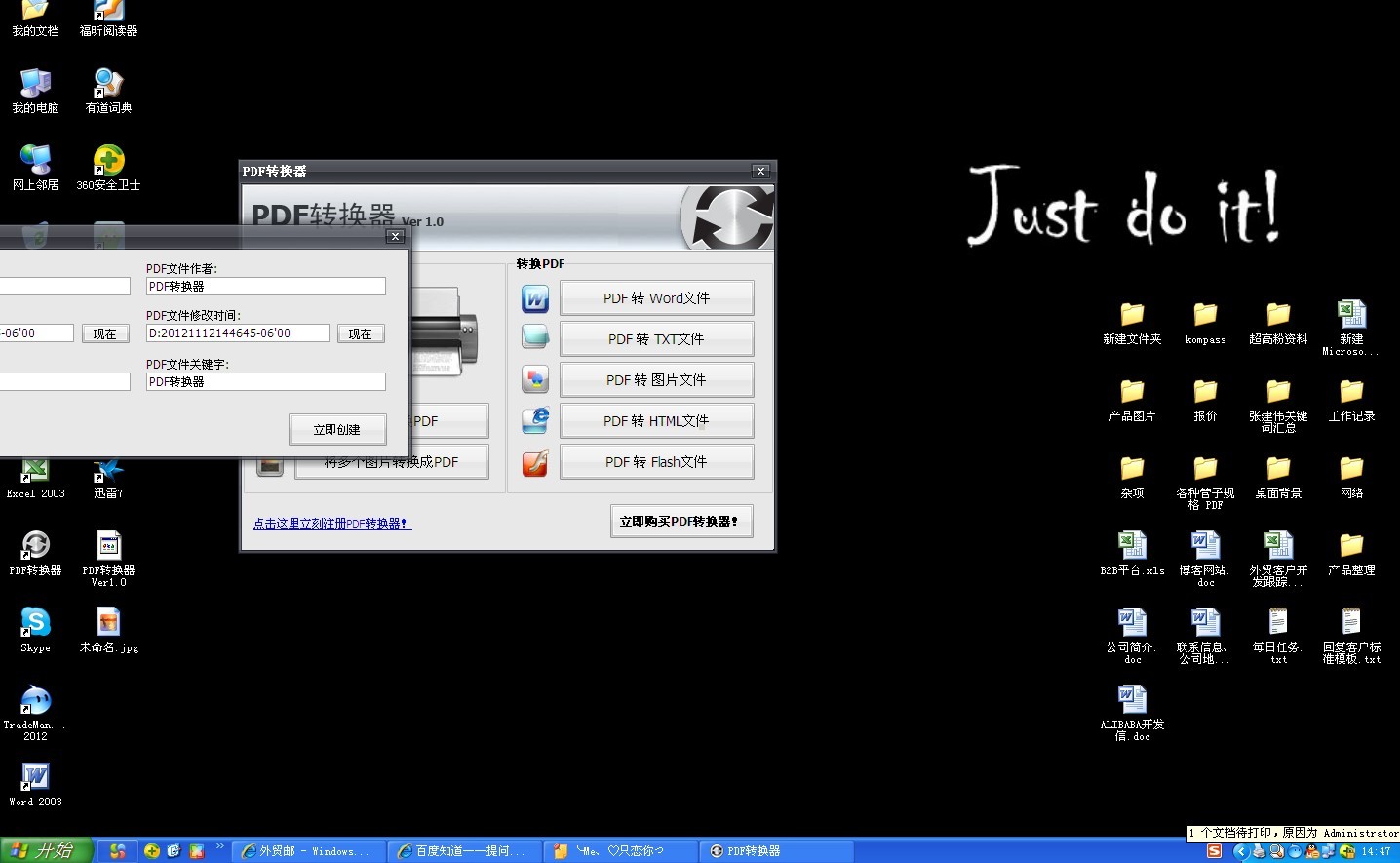Select the 工作记录 folder
This screenshot has width=1400, height=863.
click(1351, 401)
